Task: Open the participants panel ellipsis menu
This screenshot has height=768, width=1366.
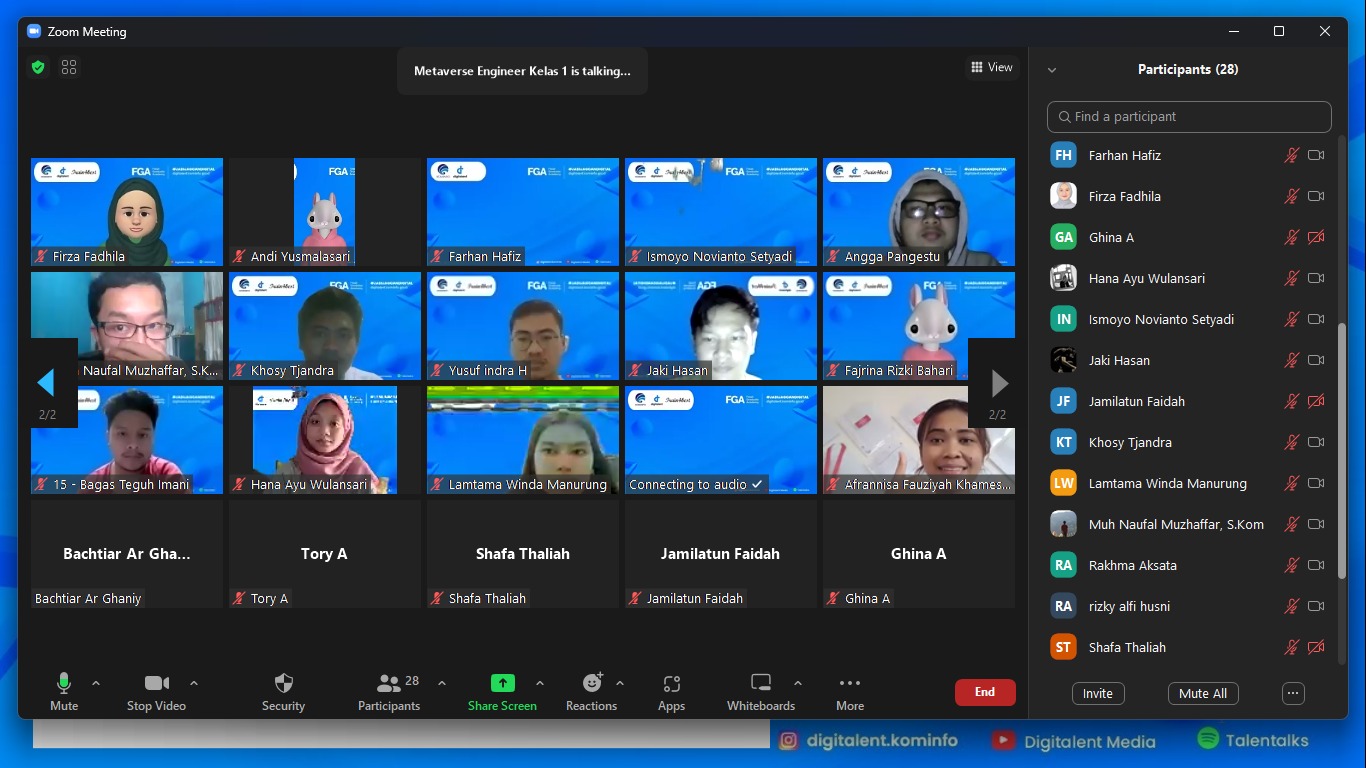Action: coord(1293,693)
